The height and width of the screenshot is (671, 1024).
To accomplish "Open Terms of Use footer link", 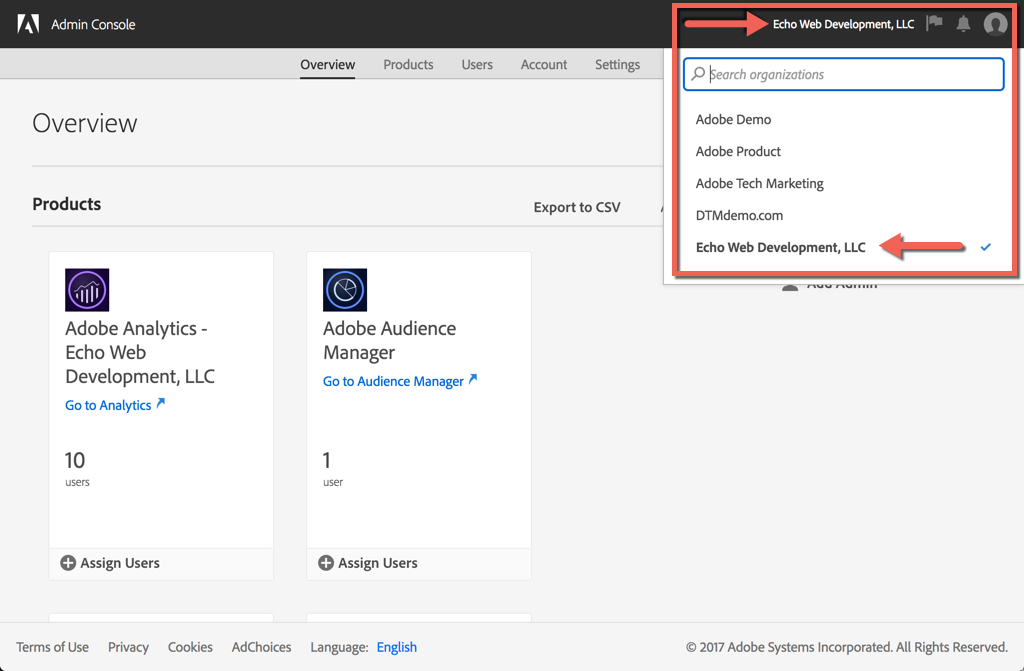I will click(x=52, y=647).
